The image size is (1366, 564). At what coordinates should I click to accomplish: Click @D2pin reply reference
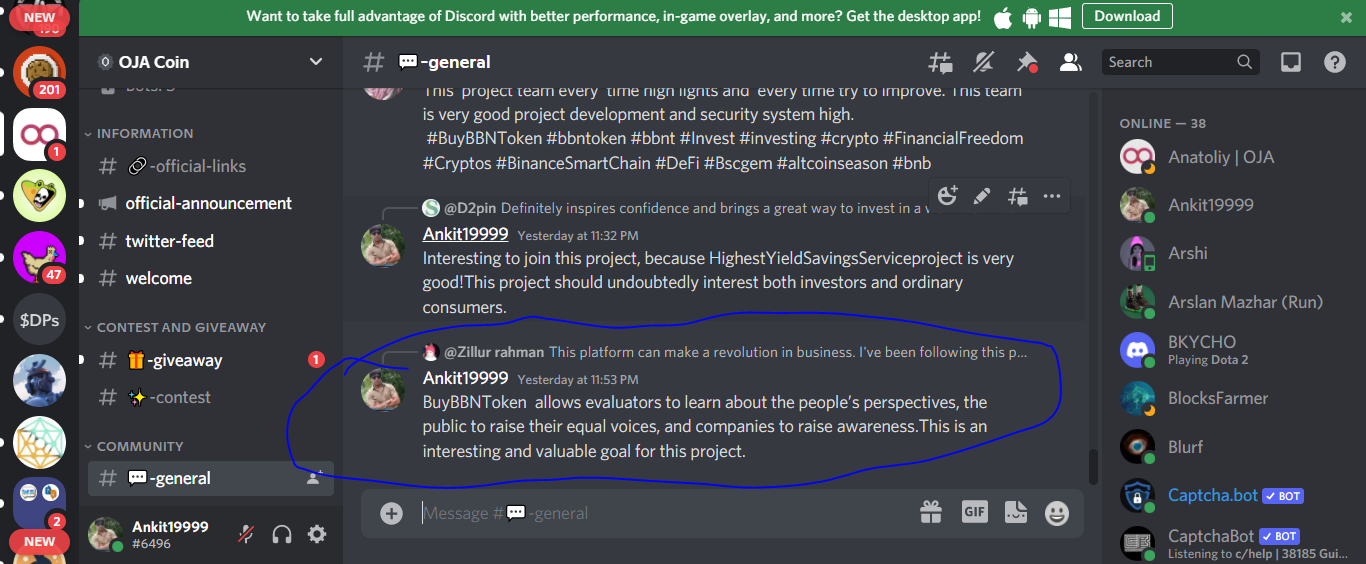(x=470, y=208)
